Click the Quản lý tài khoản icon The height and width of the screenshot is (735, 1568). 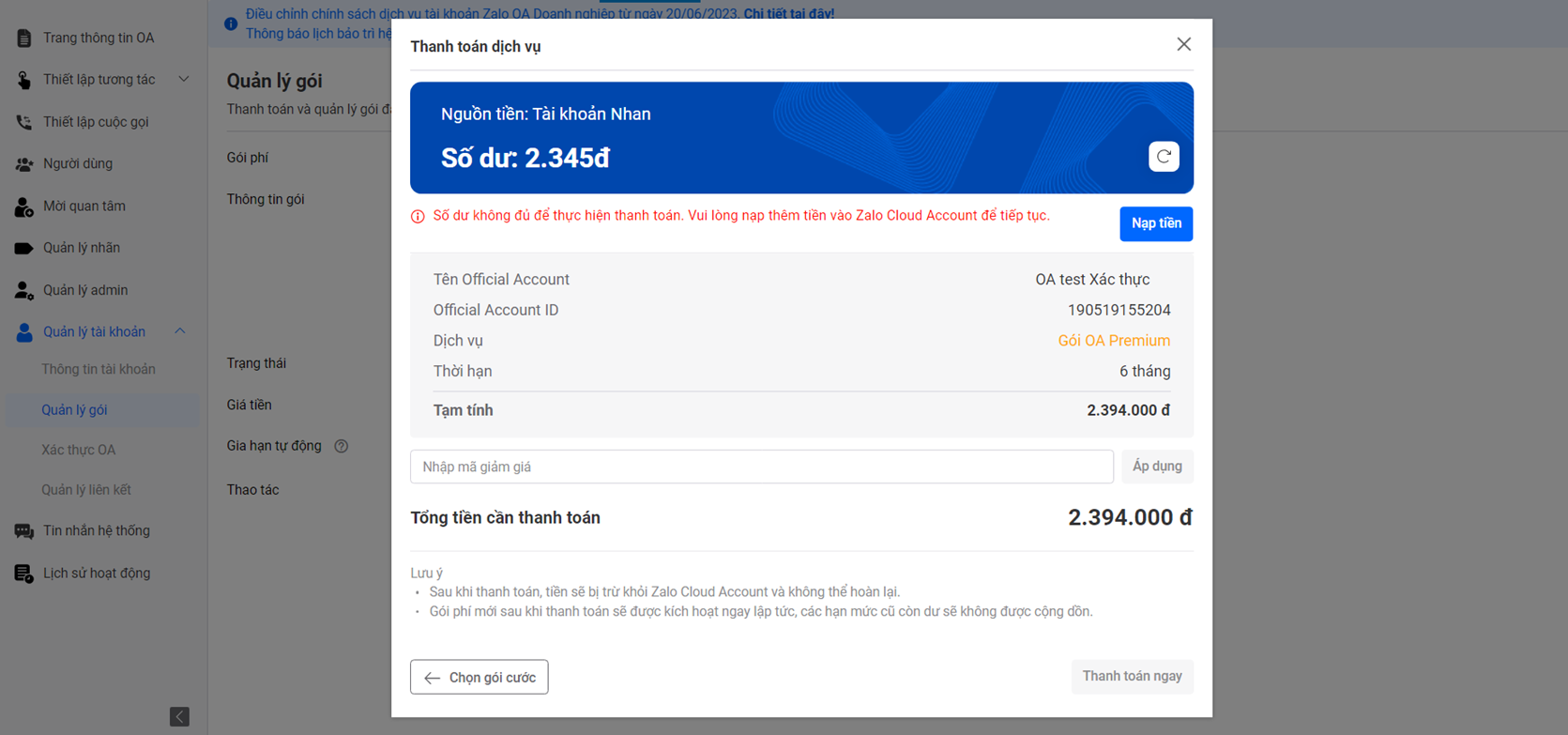[x=23, y=332]
